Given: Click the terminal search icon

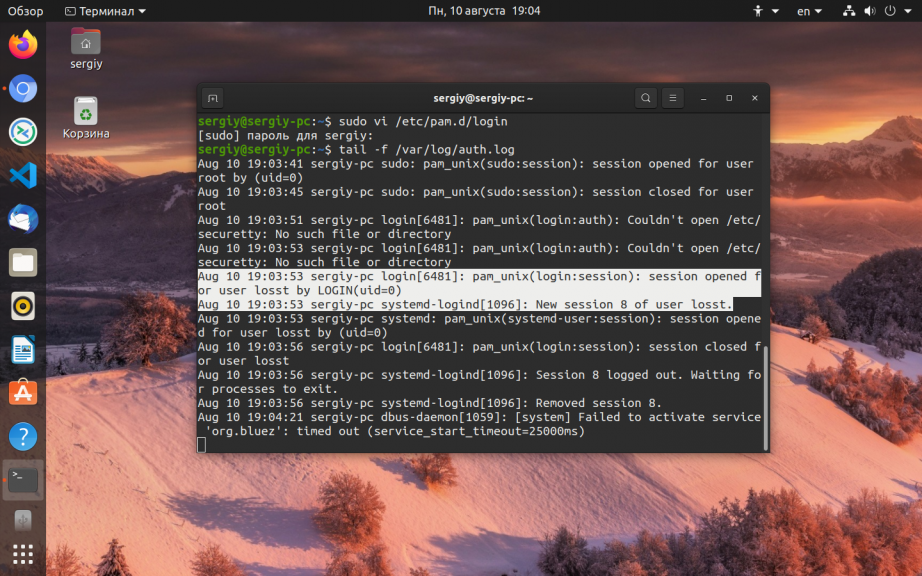Looking at the screenshot, I should point(646,98).
